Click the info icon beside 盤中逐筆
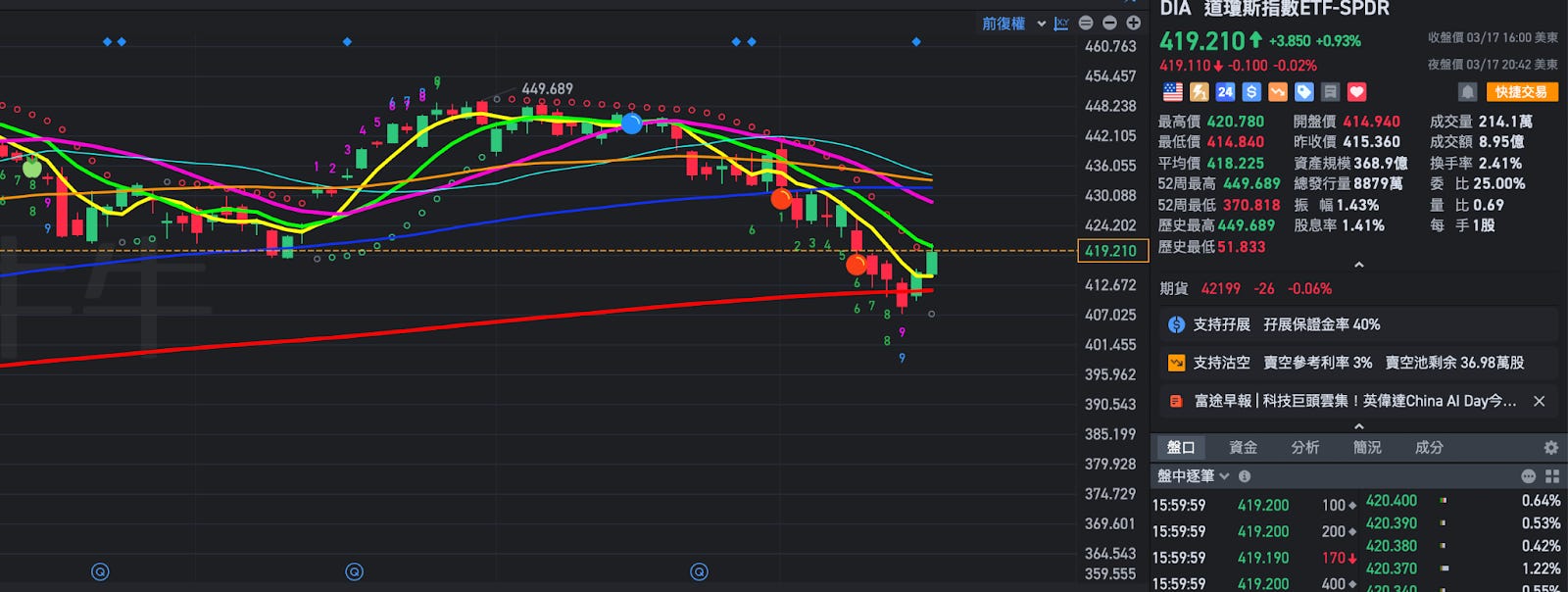This screenshot has height=592, width=1568. (1245, 476)
